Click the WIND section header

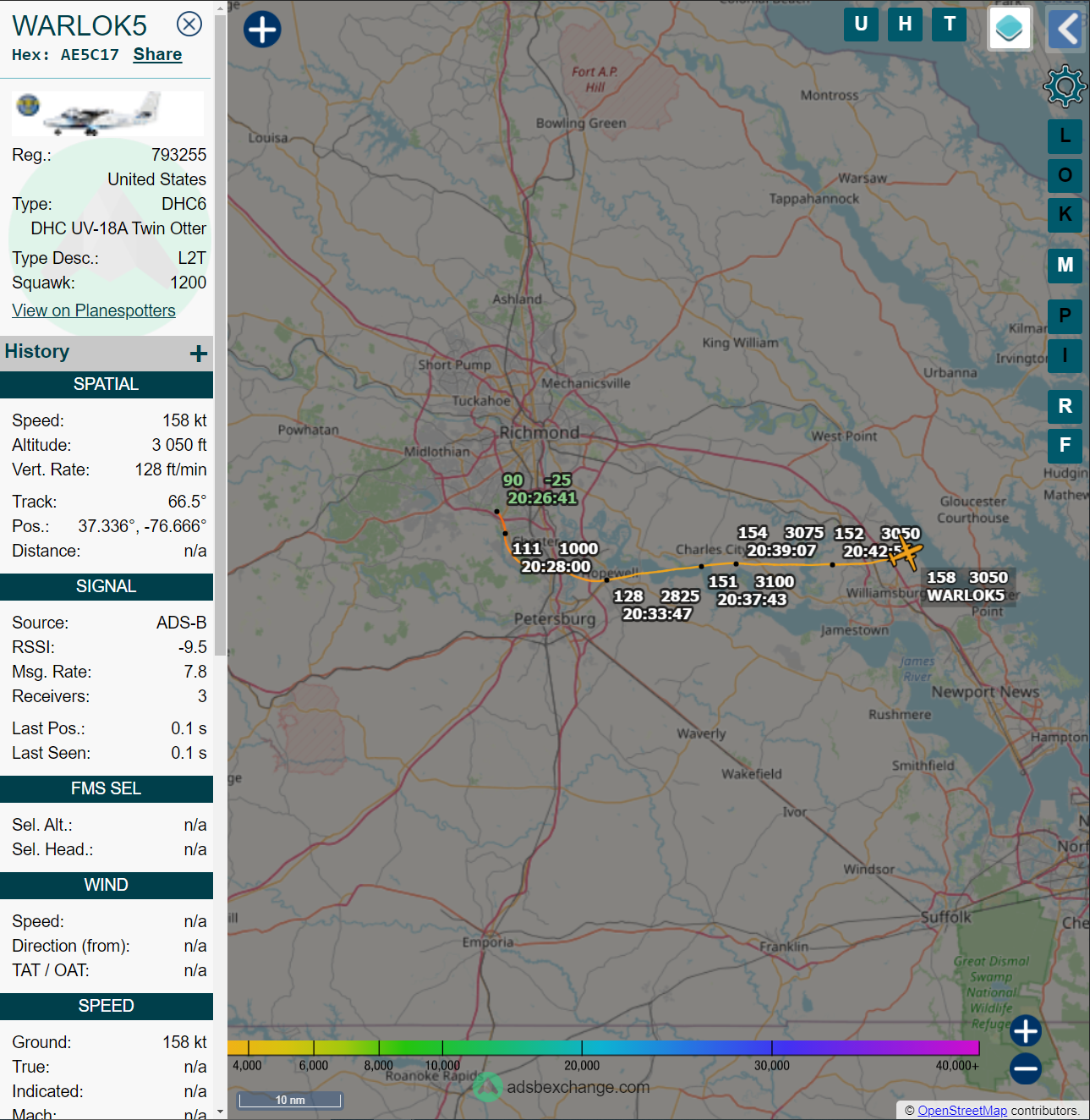click(107, 885)
